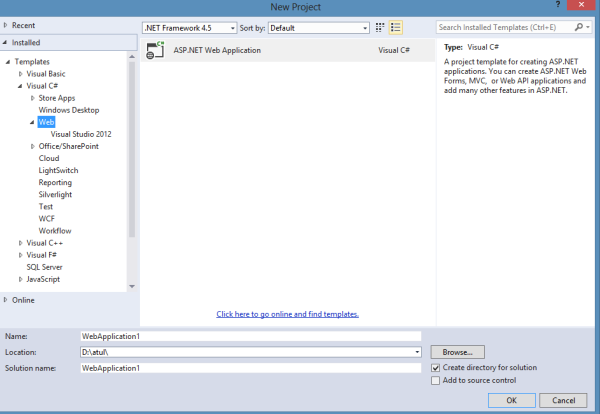Image resolution: width=600 pixels, height=414 pixels.
Task: Select the ASP.NET Web Application template icon
Action: click(x=155, y=50)
